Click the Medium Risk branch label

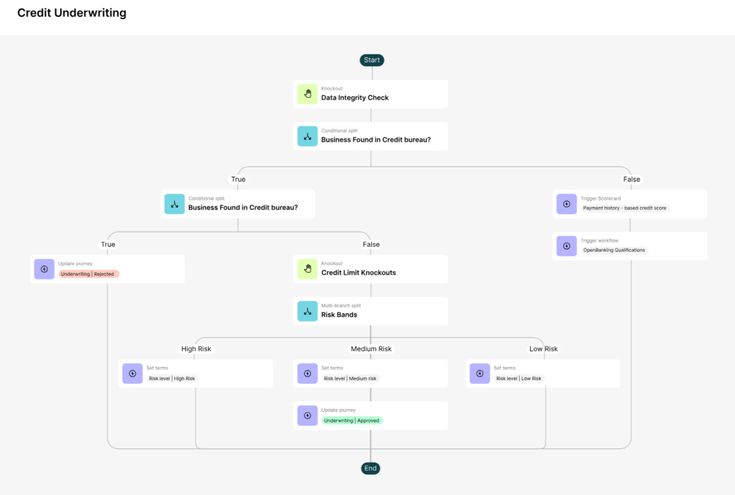point(371,349)
